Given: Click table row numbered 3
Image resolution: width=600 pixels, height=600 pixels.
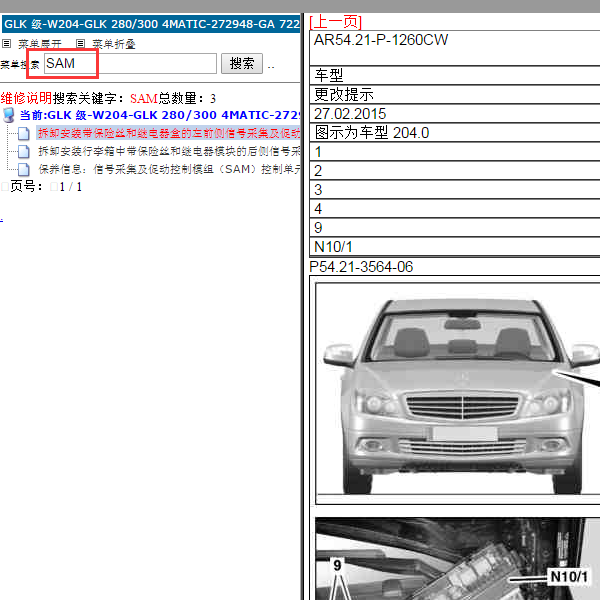Looking at the screenshot, I should (x=455, y=189).
